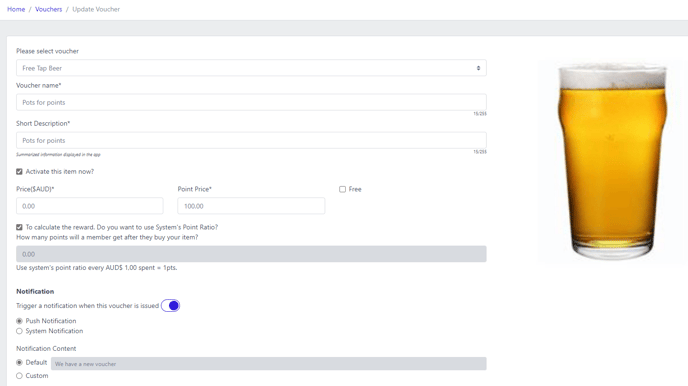Check the Free checkbox
Viewport: 688px width, 386px height.
click(x=342, y=189)
